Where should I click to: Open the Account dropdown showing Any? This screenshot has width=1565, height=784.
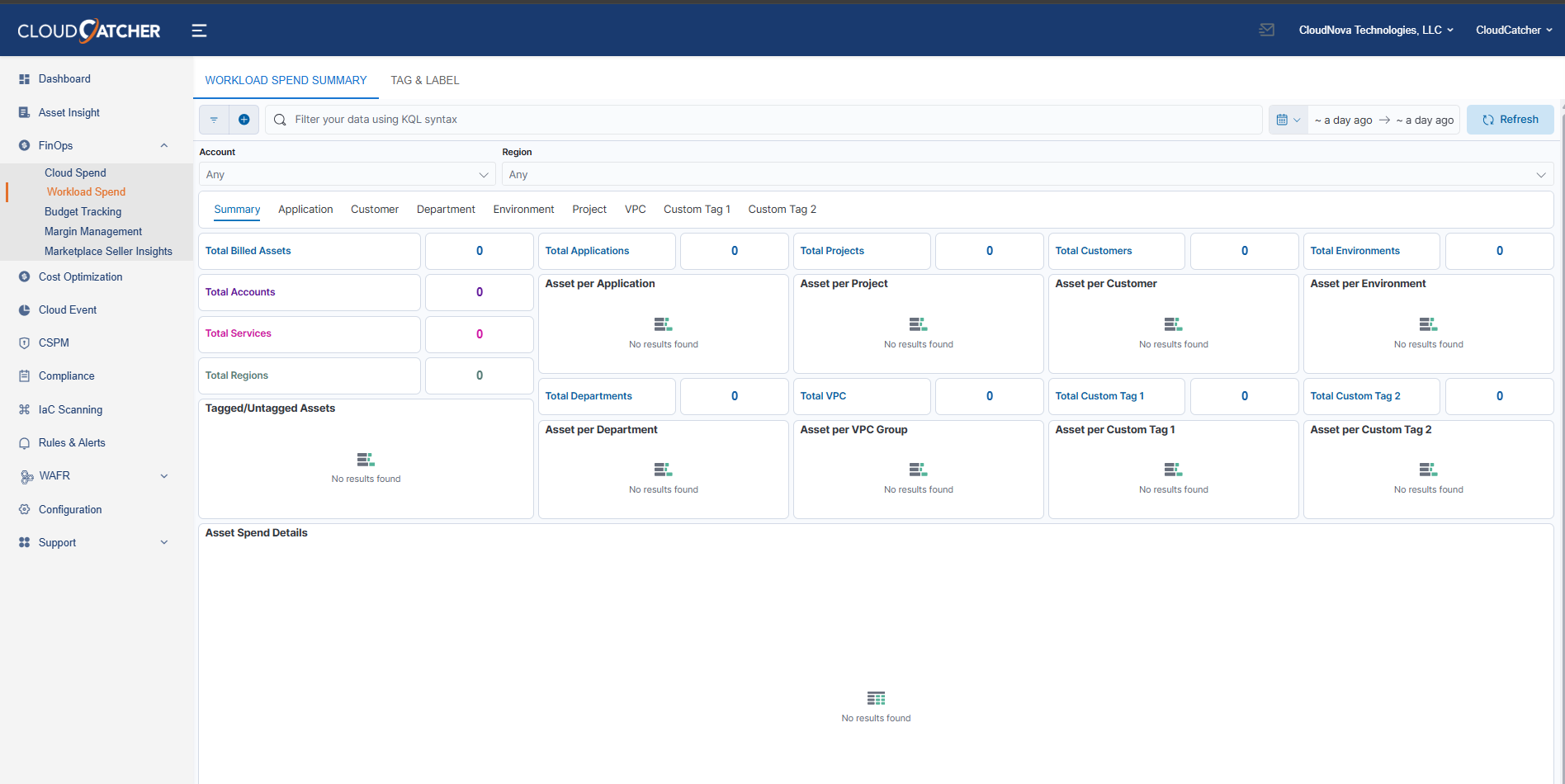pos(347,174)
